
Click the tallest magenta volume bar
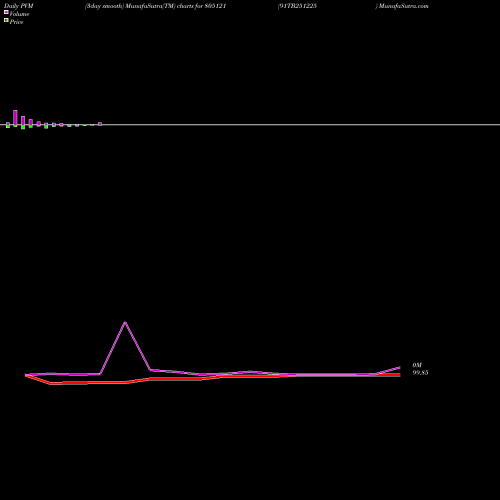(x=15, y=118)
